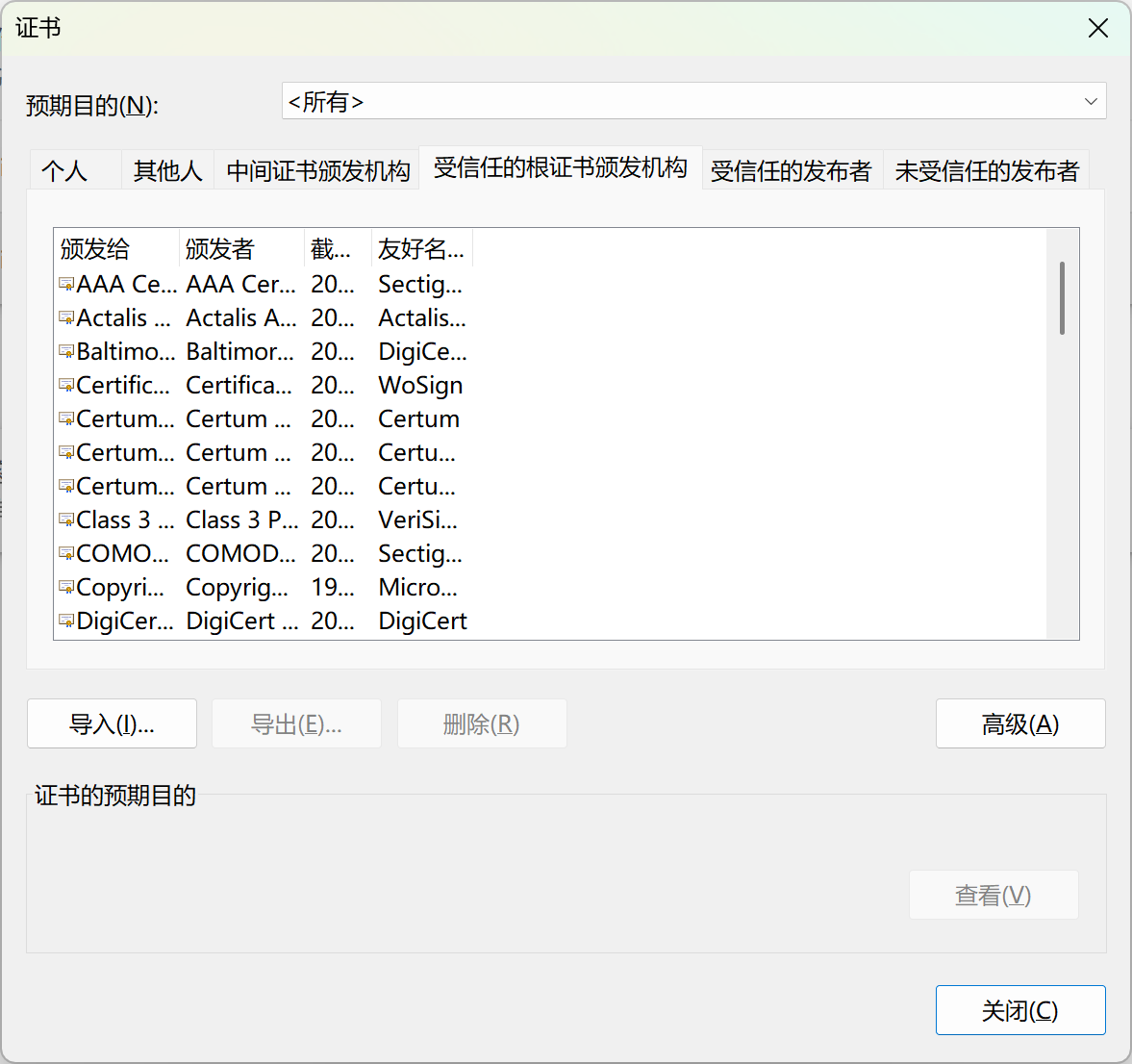1132x1064 pixels.
Task: Open the 未受信任的发布者 tab
Action: click(987, 170)
